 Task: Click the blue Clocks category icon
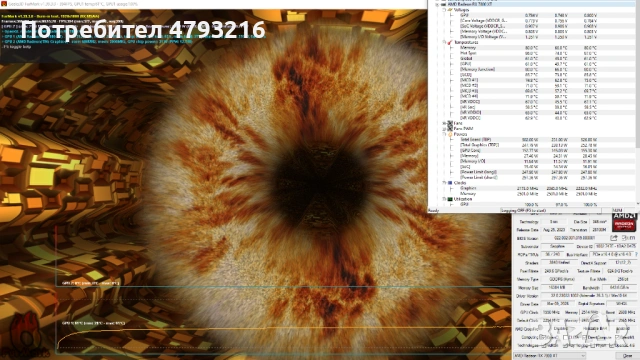point(450,183)
